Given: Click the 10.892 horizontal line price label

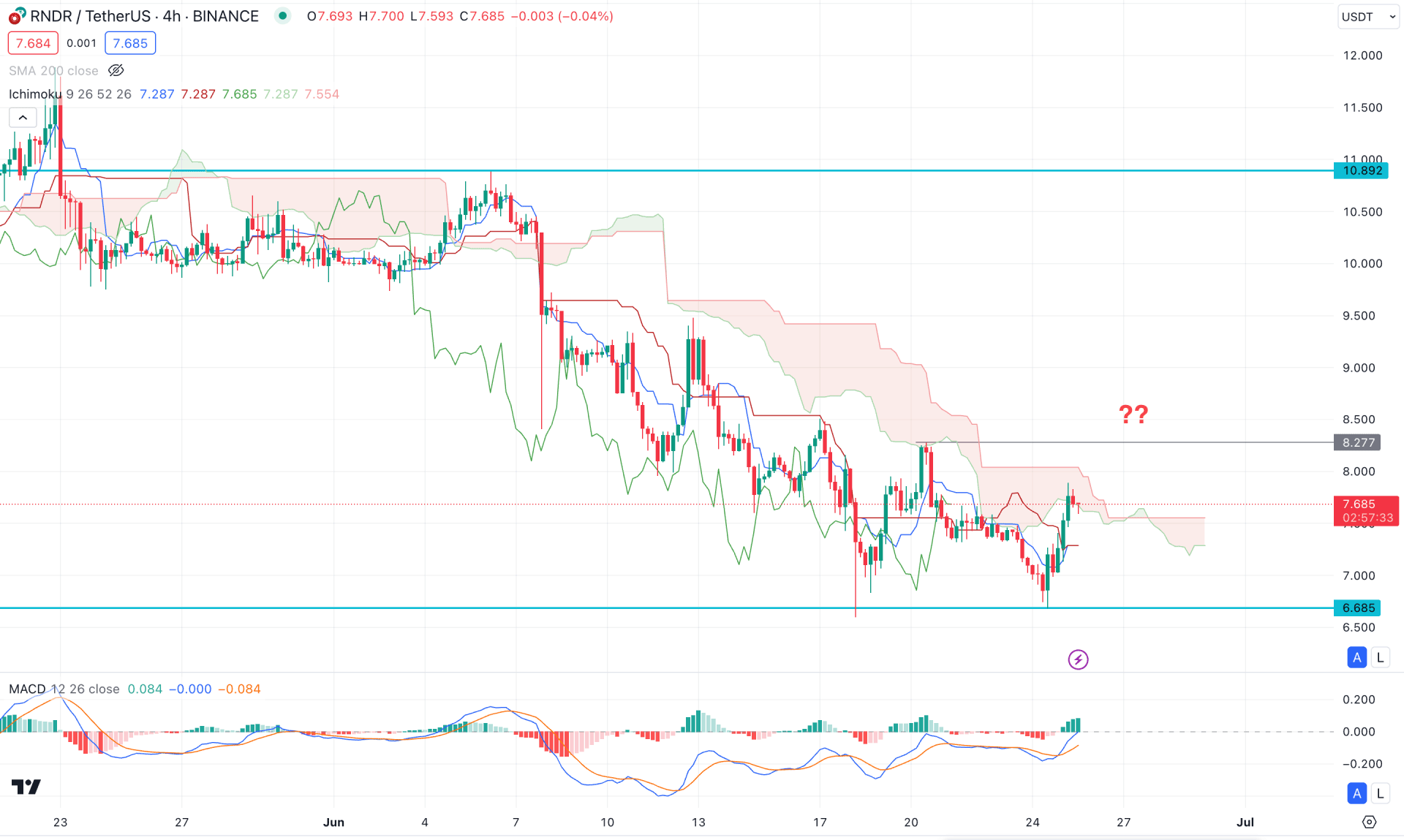Looking at the screenshot, I should [1362, 170].
